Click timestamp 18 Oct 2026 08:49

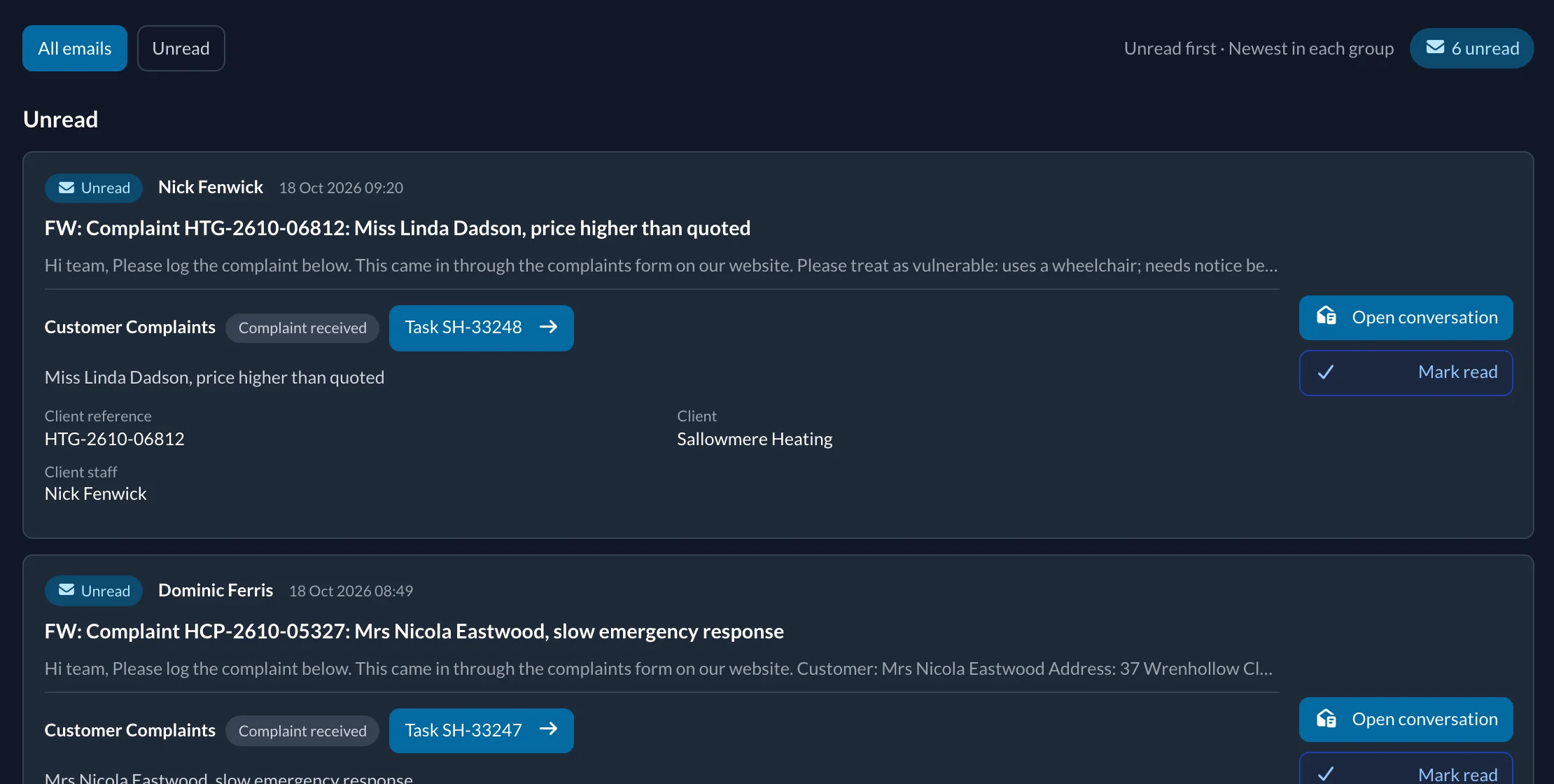coord(351,591)
